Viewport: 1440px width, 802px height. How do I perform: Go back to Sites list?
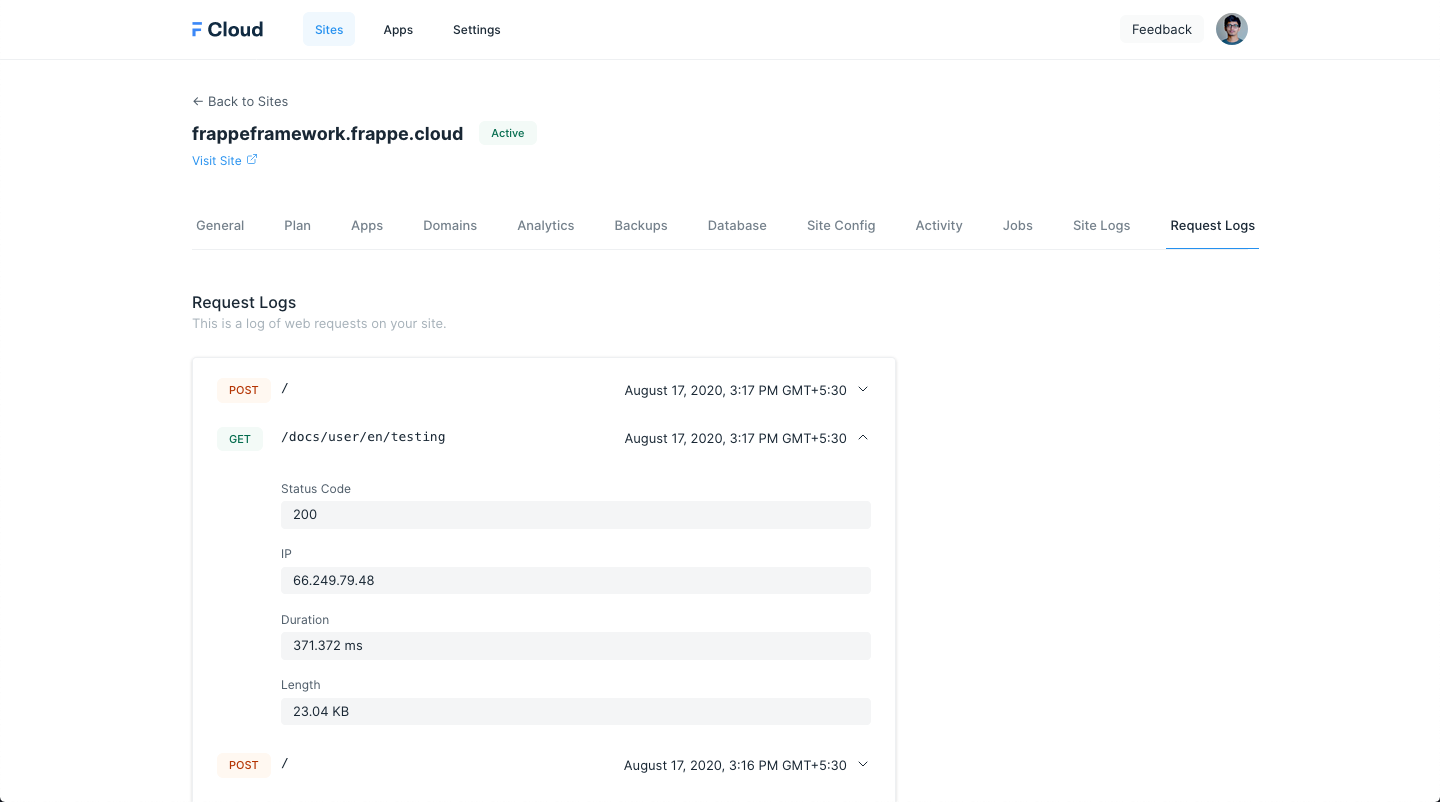click(x=240, y=101)
